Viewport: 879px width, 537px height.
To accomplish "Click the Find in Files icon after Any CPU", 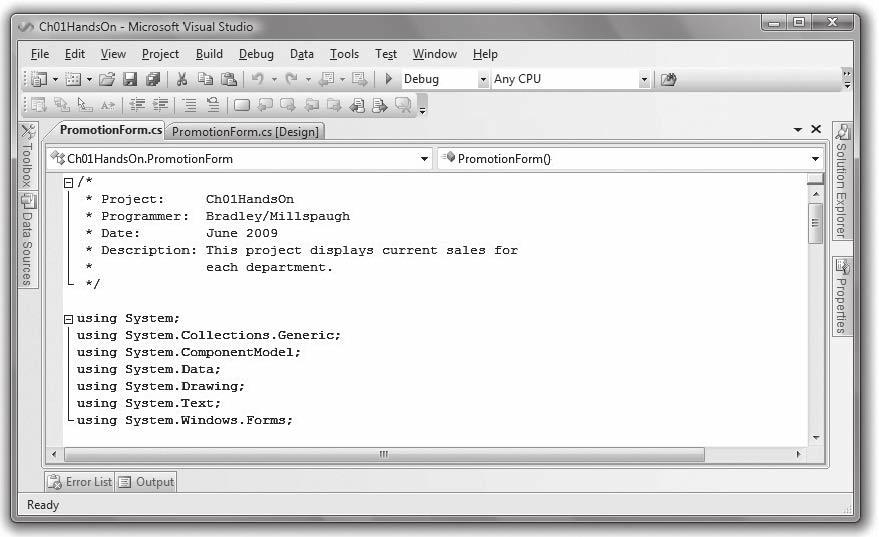I will click(x=668, y=79).
